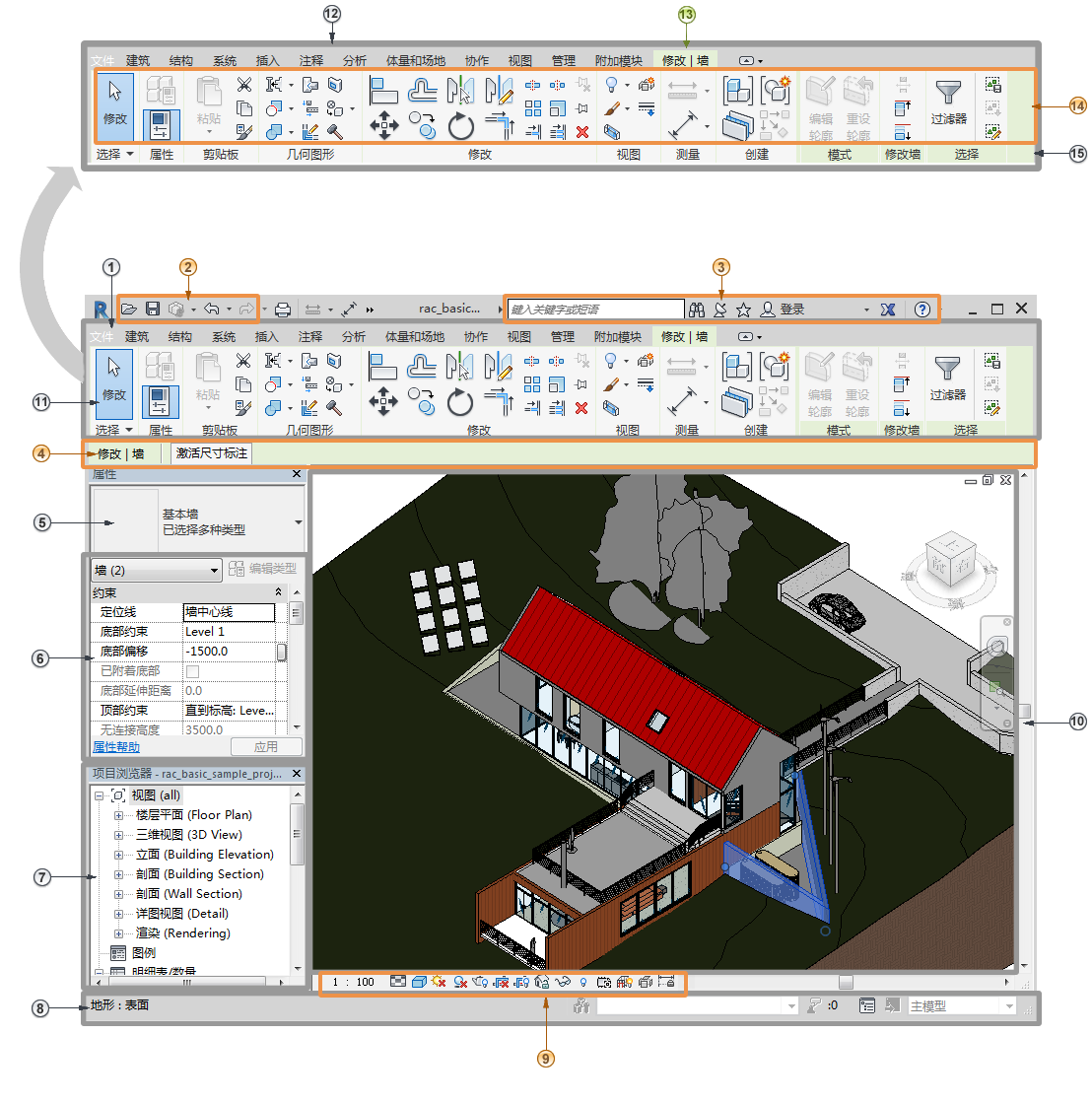Screen dimensions: 1092x1104
Task: Click the Save icon on the Quick Access Toolbar
Action: (x=153, y=309)
